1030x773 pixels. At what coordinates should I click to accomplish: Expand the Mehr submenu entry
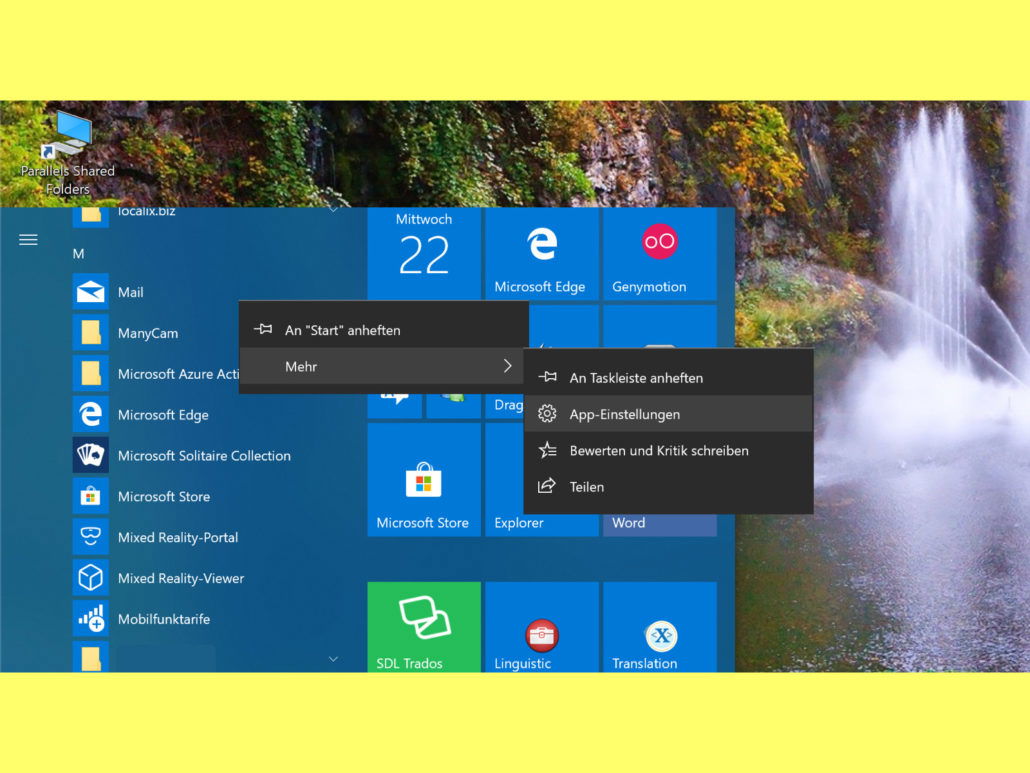coord(383,367)
